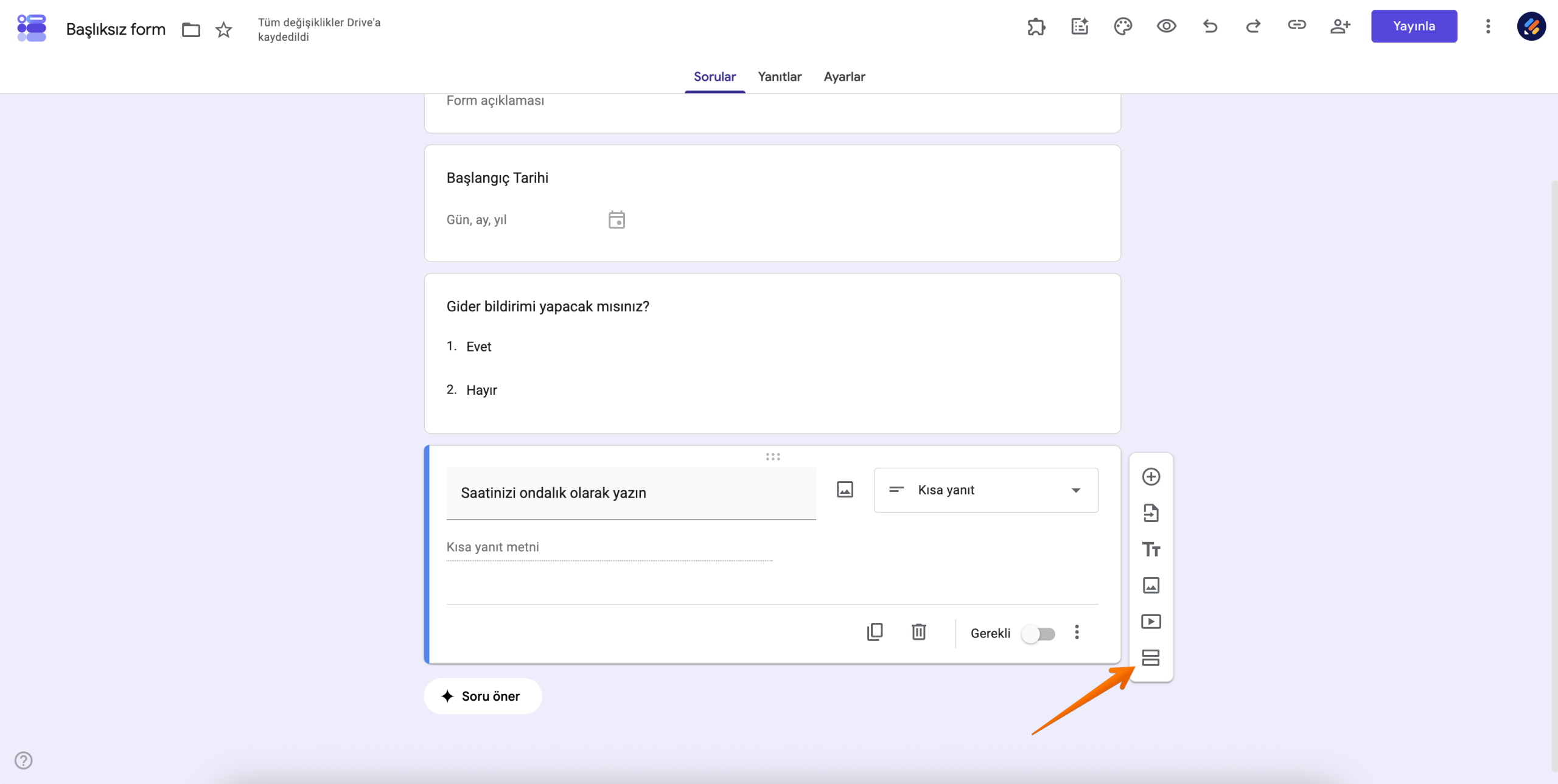Image resolution: width=1558 pixels, height=784 pixels.
Task: Add a section with the side toolbar icon
Action: (x=1151, y=657)
